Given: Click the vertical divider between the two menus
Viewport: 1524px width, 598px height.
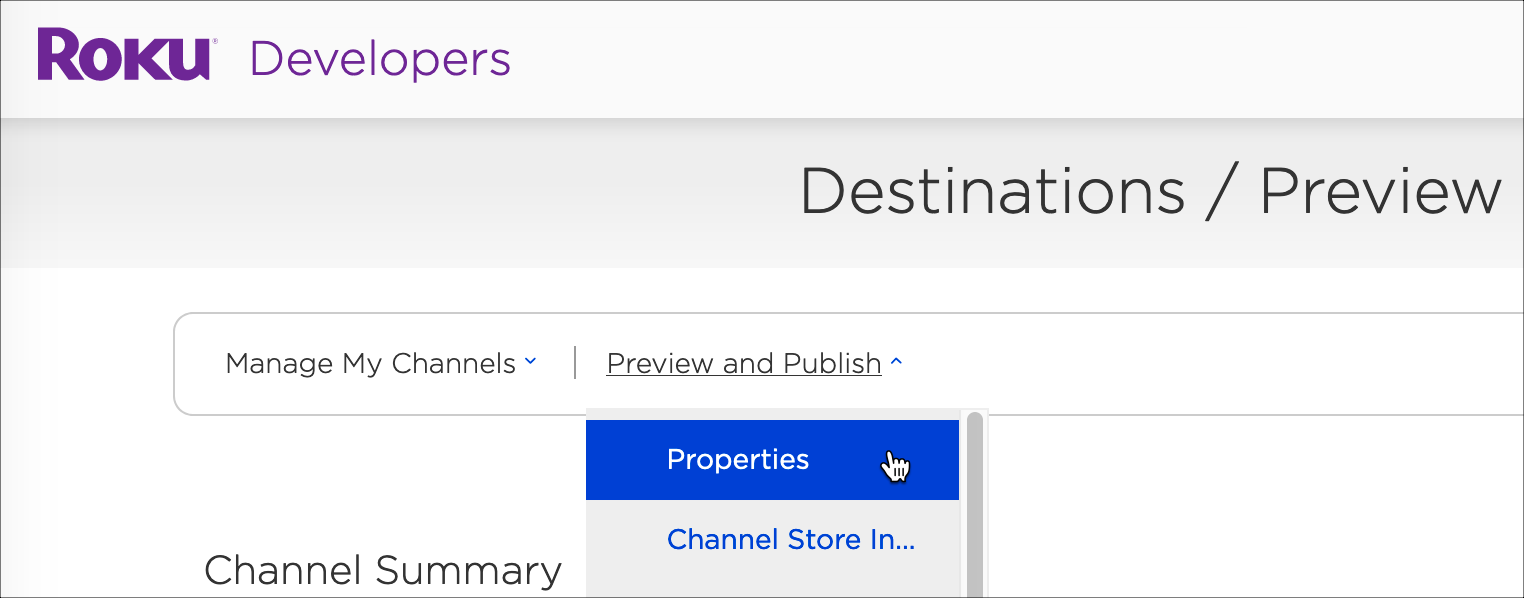Looking at the screenshot, I should (575, 363).
